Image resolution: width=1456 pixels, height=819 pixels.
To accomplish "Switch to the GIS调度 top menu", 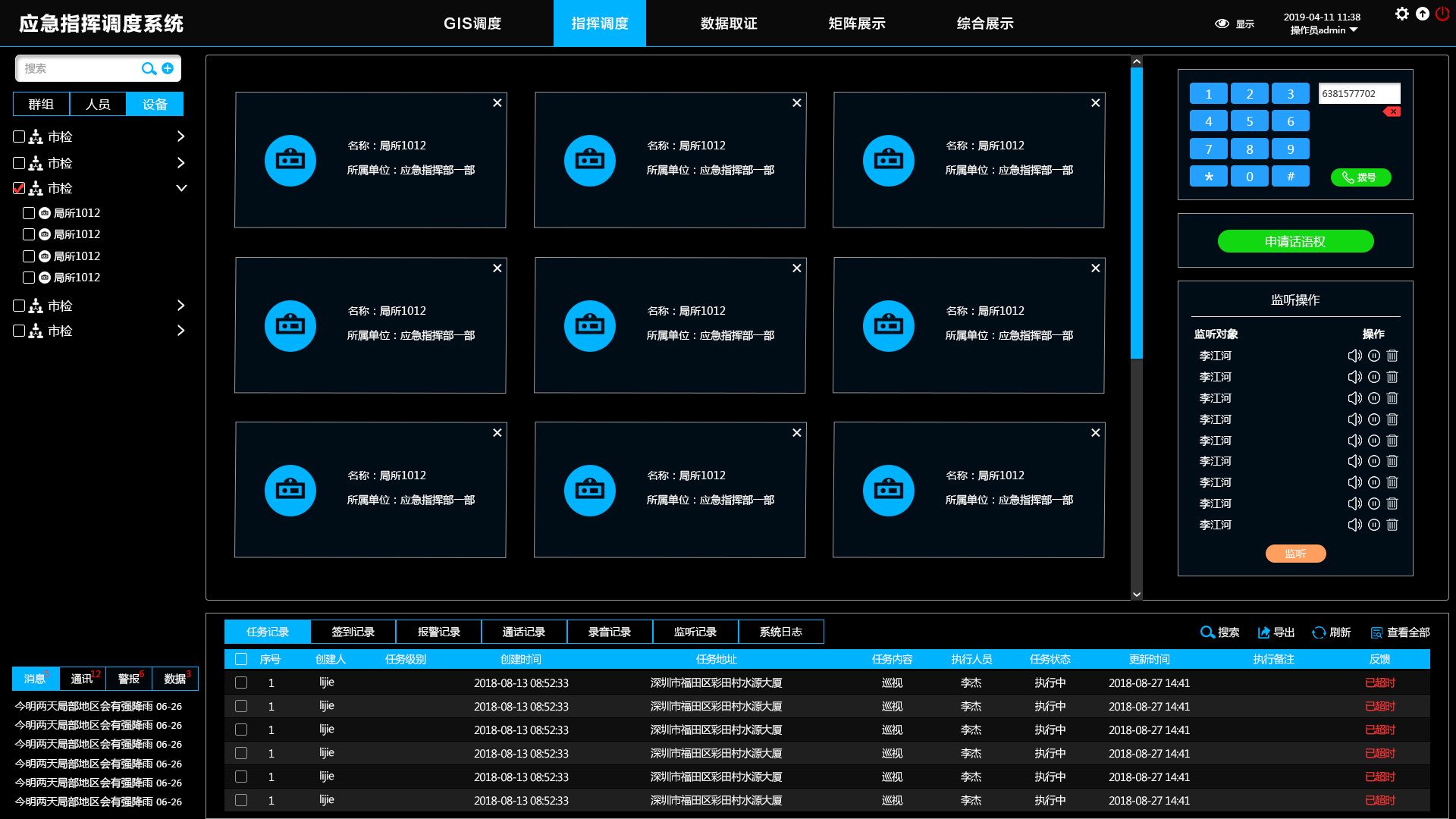I will coord(472,24).
